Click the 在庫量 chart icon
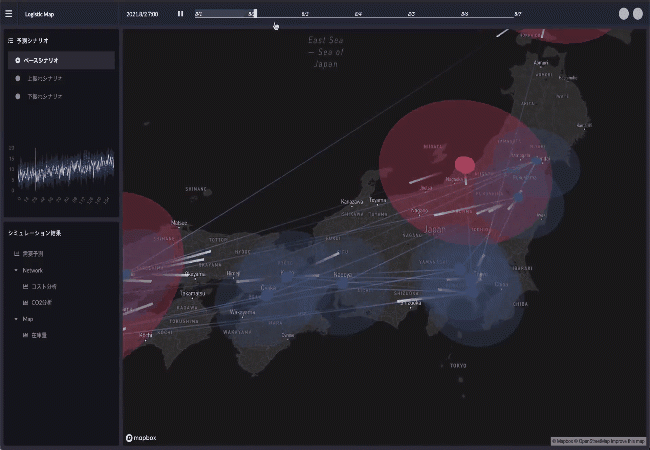 (25, 335)
